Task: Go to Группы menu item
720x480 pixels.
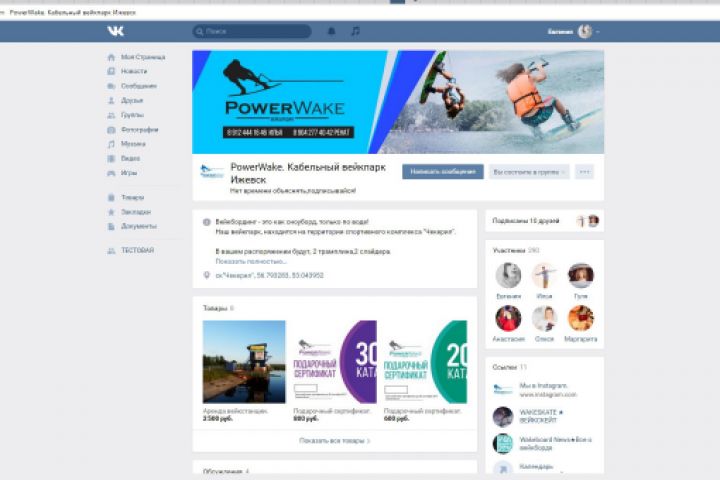Action: 132,115
